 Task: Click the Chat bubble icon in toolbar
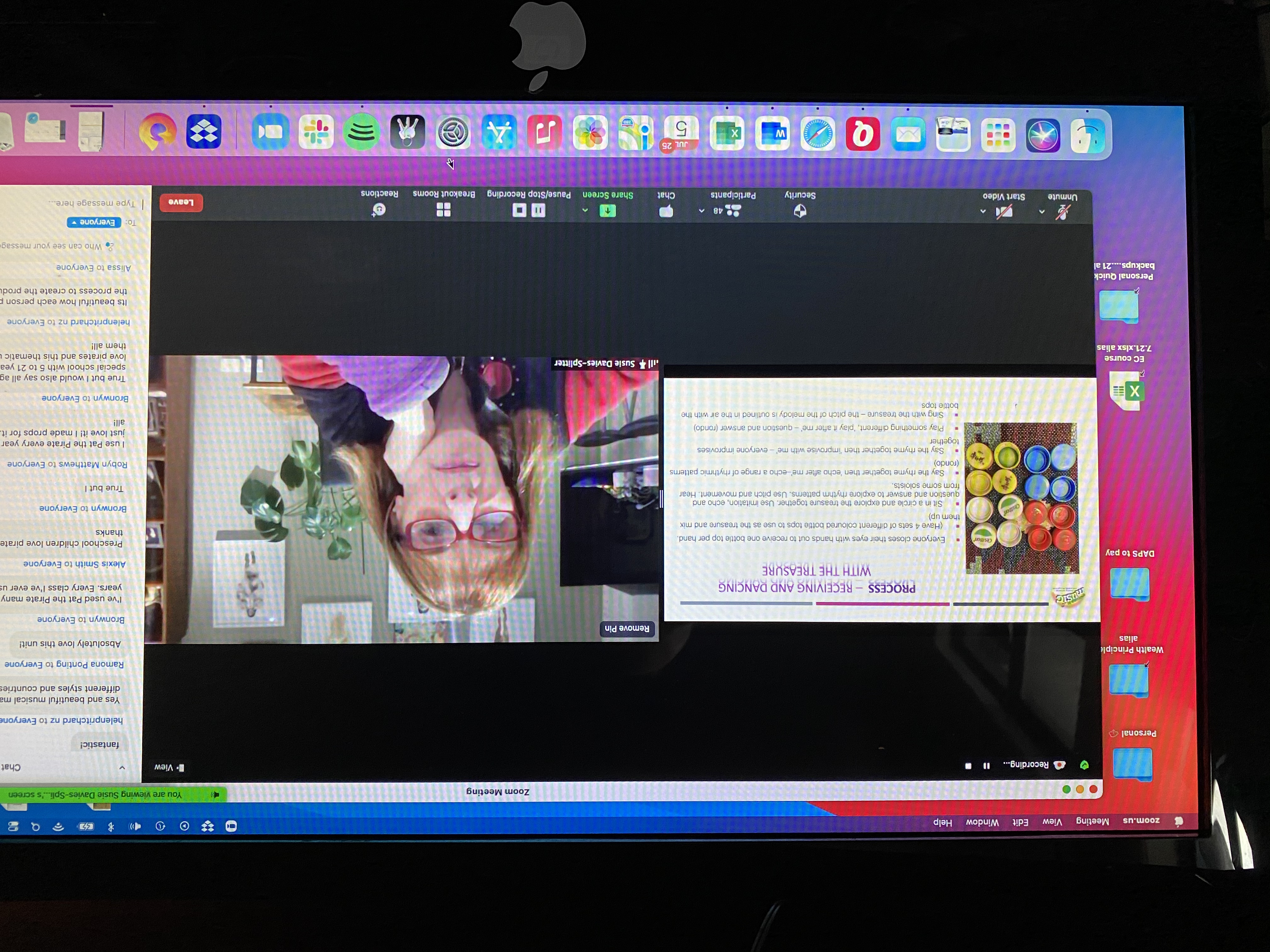click(666, 211)
